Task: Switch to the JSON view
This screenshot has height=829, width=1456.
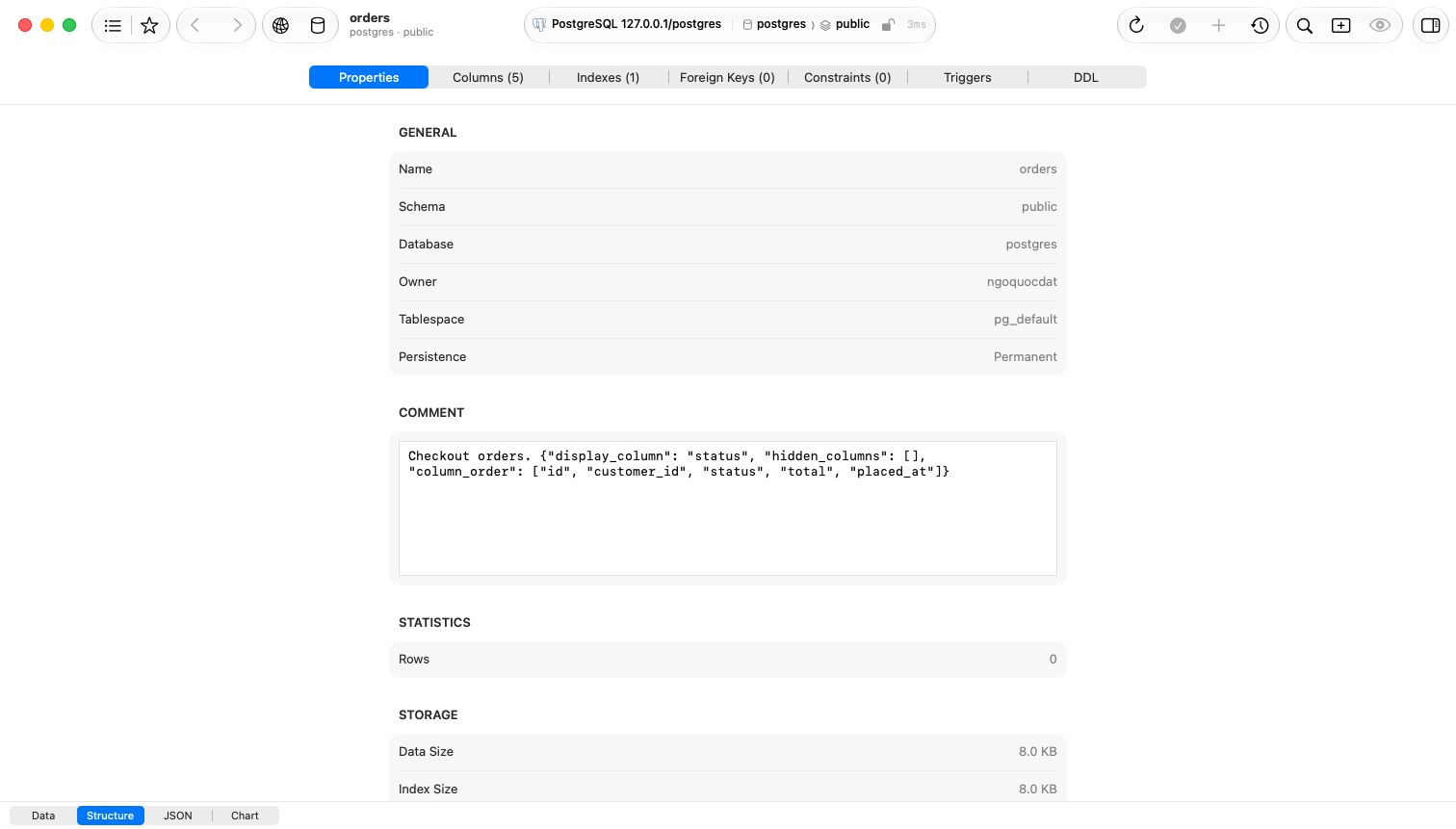Action: tap(178, 816)
